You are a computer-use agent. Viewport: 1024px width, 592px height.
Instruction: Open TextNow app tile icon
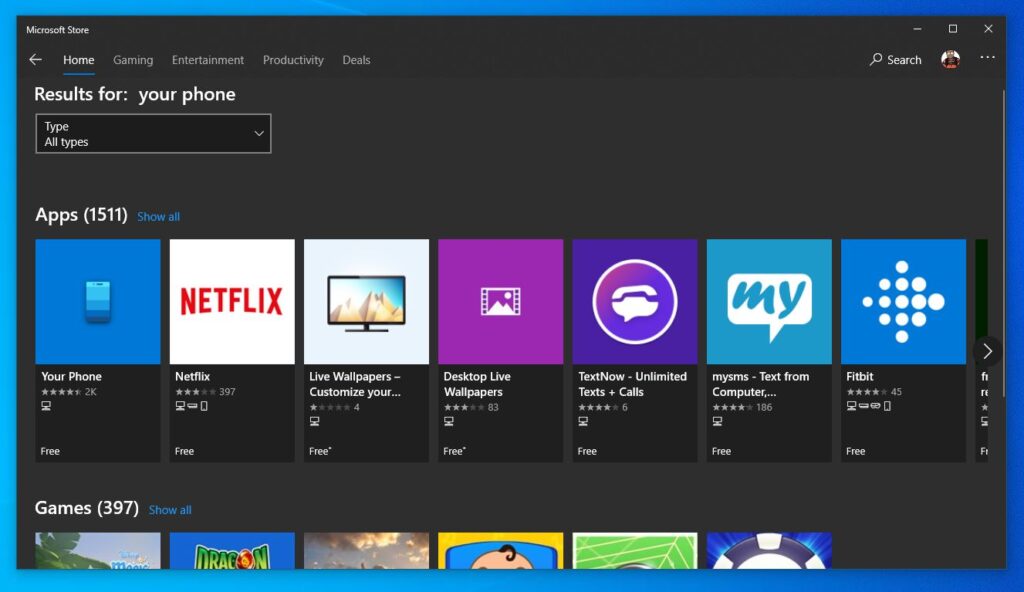pyautogui.click(x=635, y=301)
